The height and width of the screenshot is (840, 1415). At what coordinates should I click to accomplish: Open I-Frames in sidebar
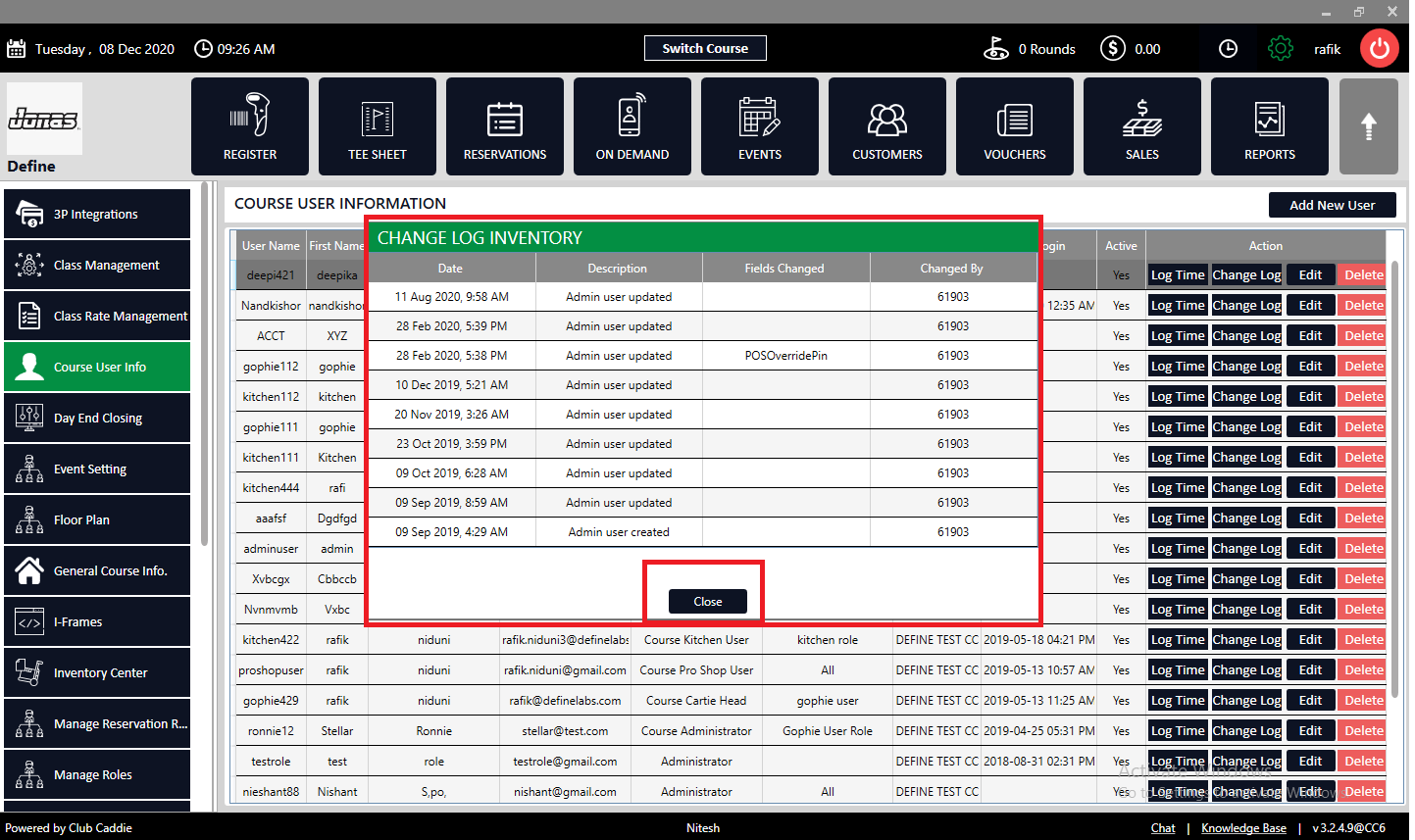click(x=97, y=621)
